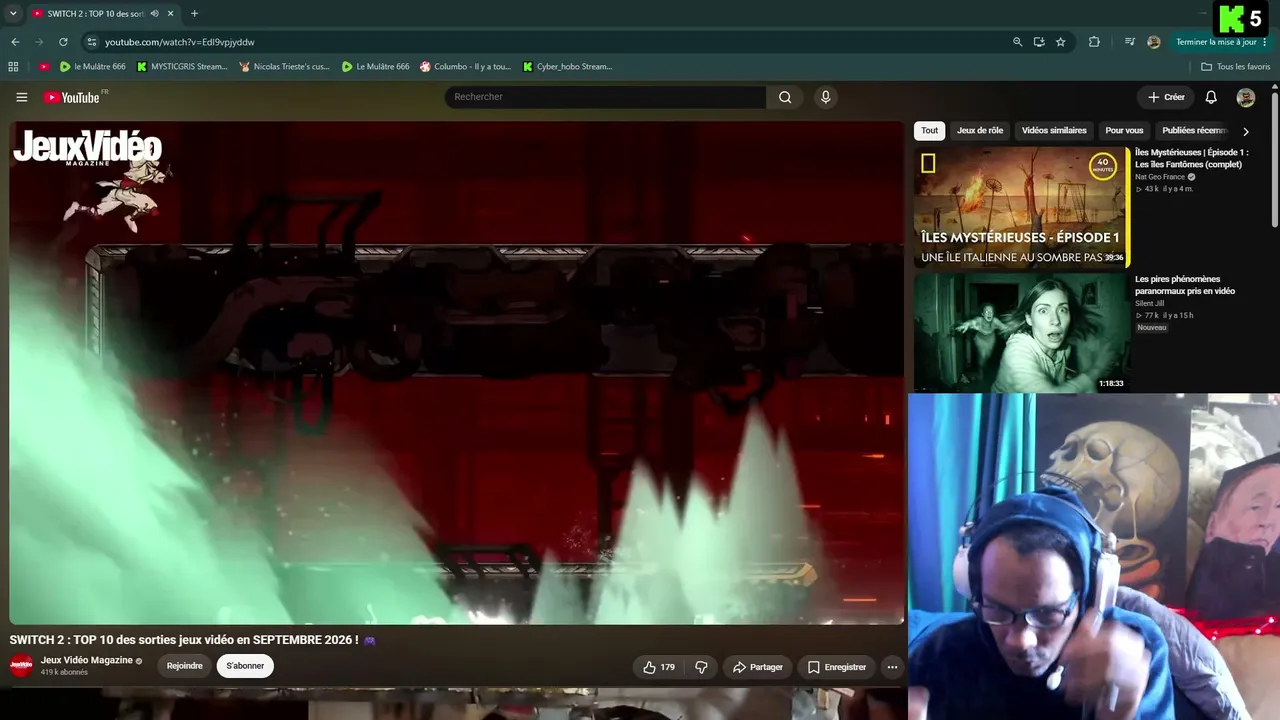Screen dimensions: 1280x720
Task: Open the paranormal phenomena video thumbnail
Action: (1021, 332)
